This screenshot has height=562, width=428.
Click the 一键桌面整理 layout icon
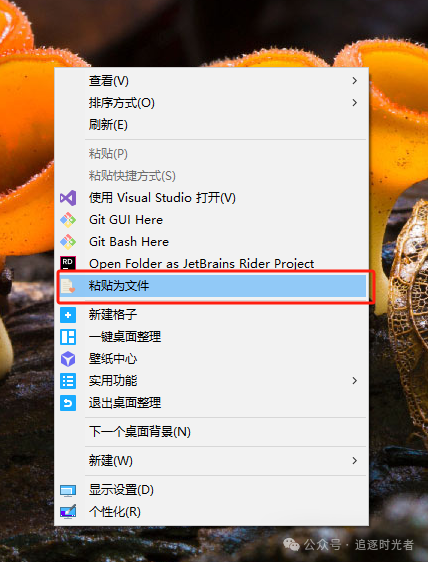click(68, 337)
